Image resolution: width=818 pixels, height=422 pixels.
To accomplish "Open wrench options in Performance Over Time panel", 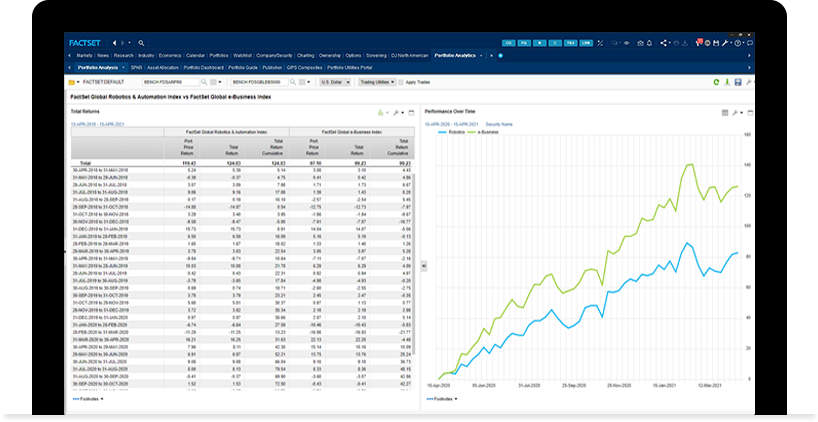I will pos(736,113).
